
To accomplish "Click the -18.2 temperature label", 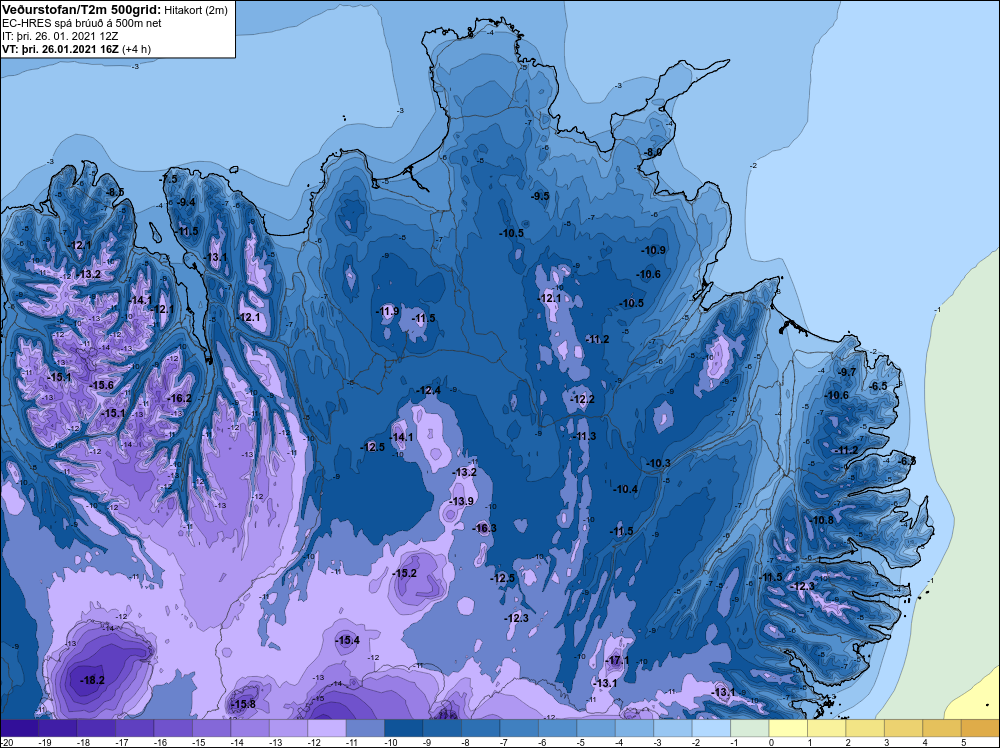I will pyautogui.click(x=92, y=680).
